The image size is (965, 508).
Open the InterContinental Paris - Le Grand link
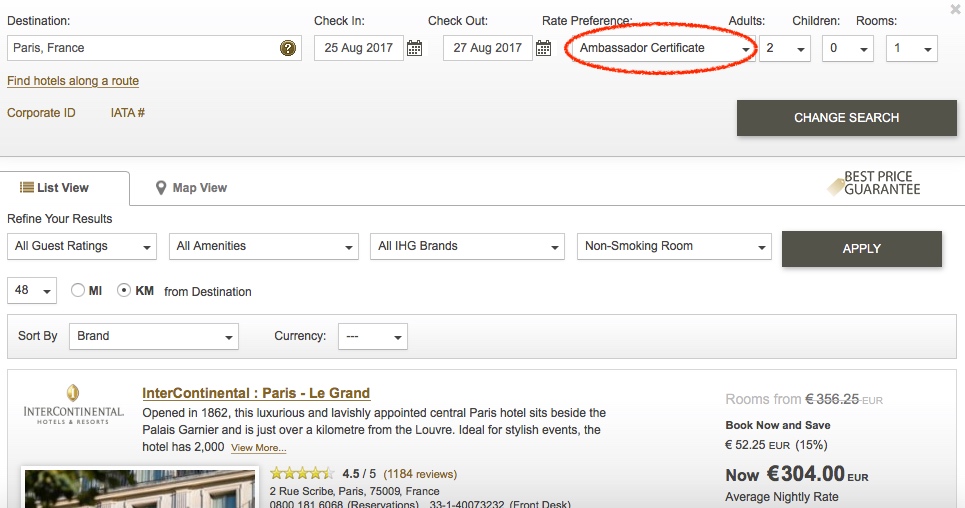tap(256, 393)
